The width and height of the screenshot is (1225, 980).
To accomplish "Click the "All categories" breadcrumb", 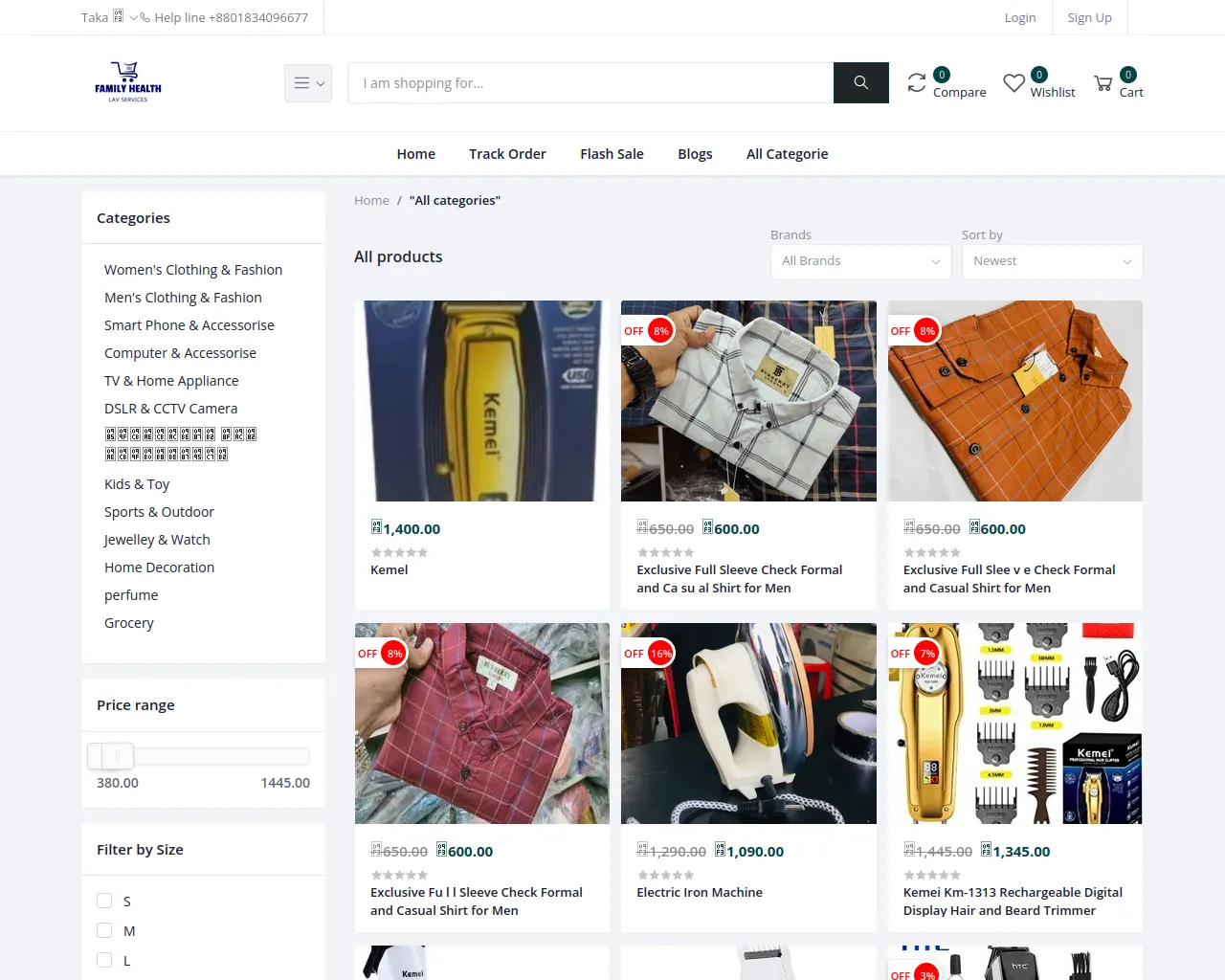I will 455,200.
